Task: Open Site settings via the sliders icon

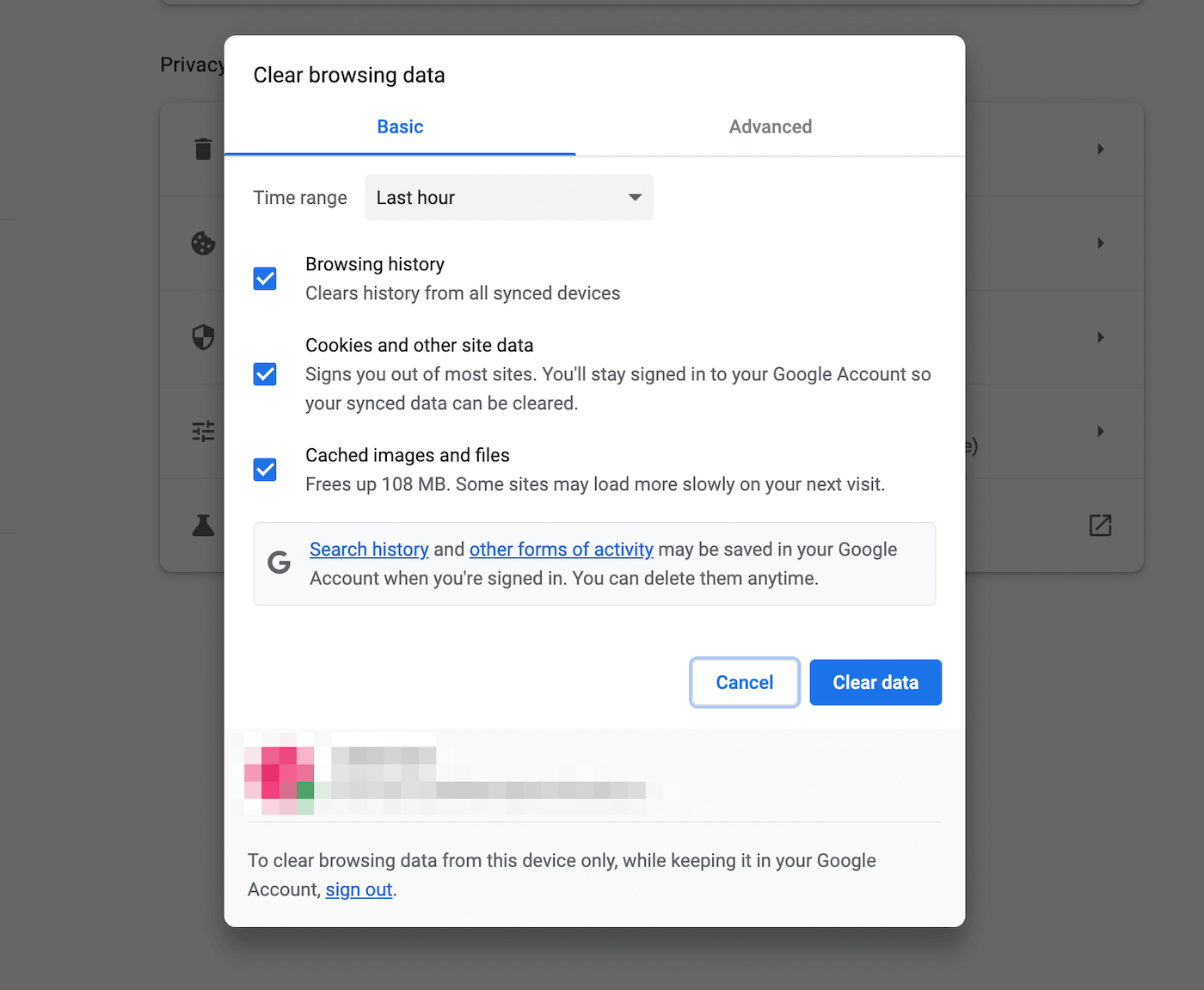Action: click(x=203, y=431)
